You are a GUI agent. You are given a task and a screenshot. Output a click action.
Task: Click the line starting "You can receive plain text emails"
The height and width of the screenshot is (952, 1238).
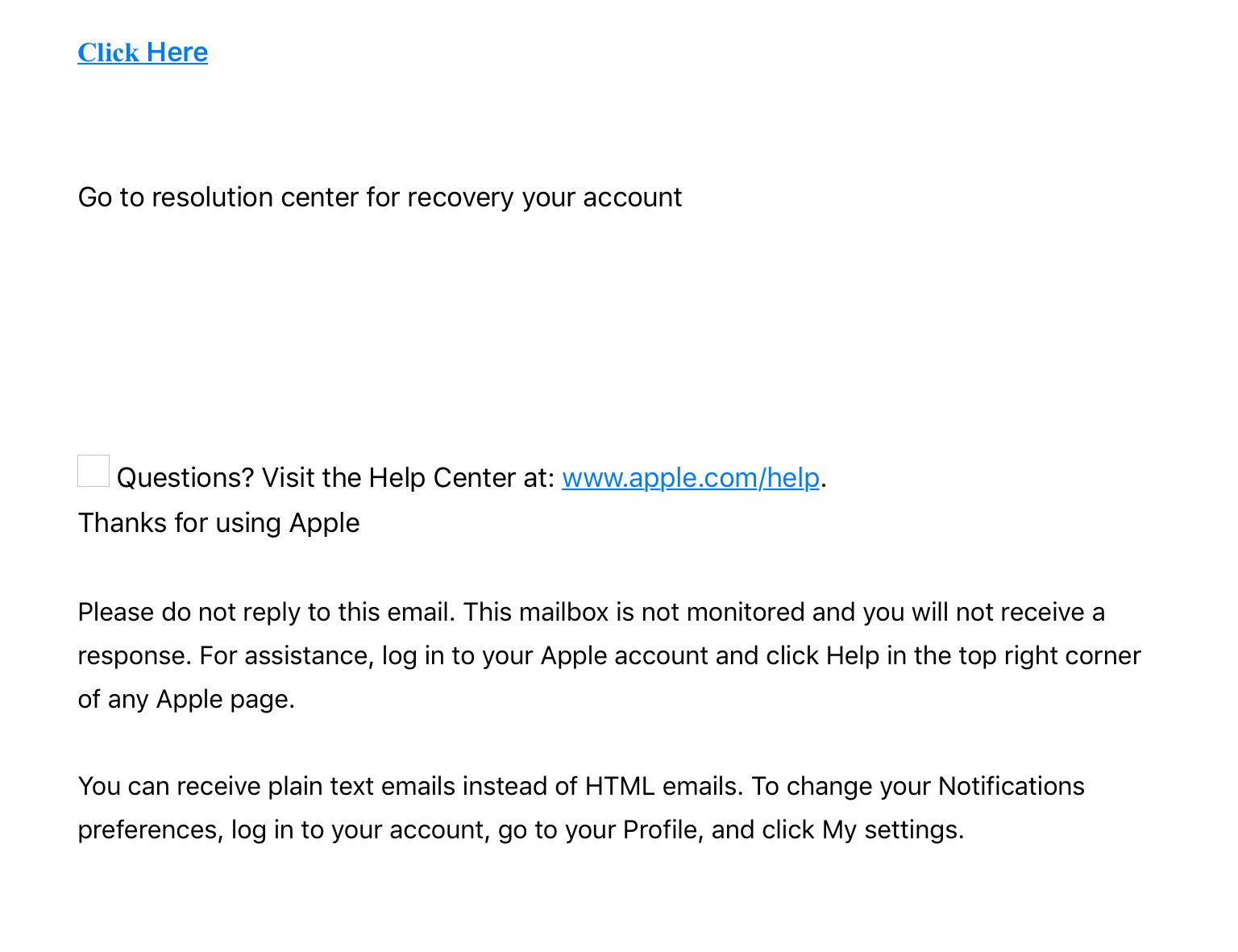[x=581, y=787]
